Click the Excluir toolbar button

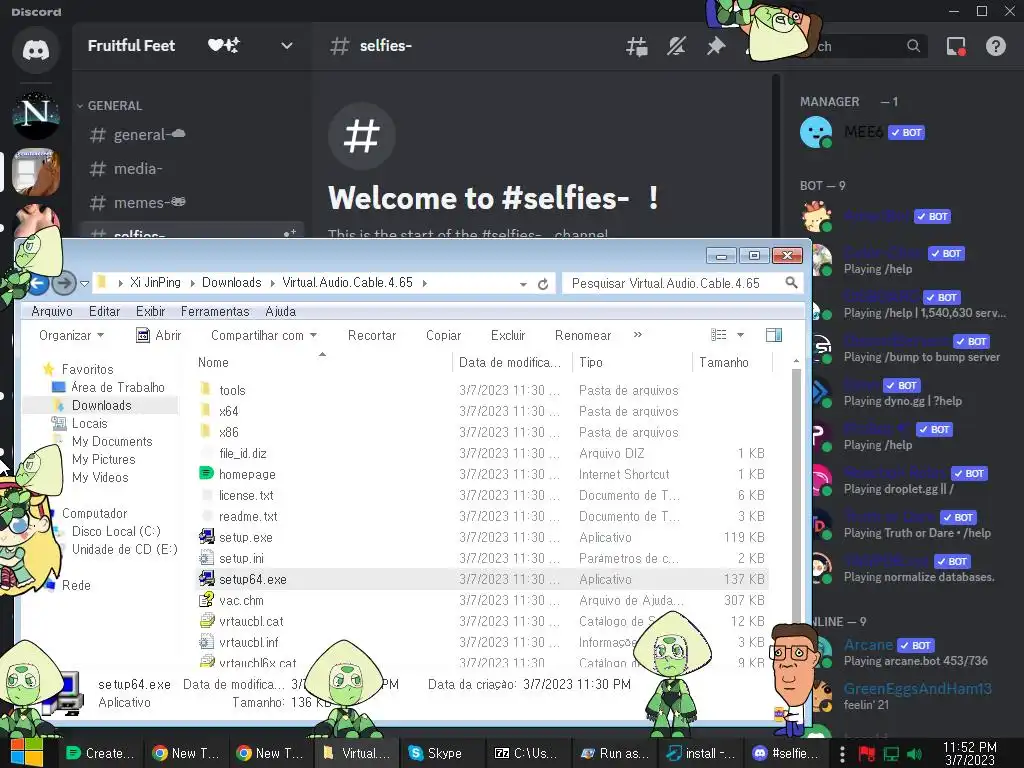[507, 335]
